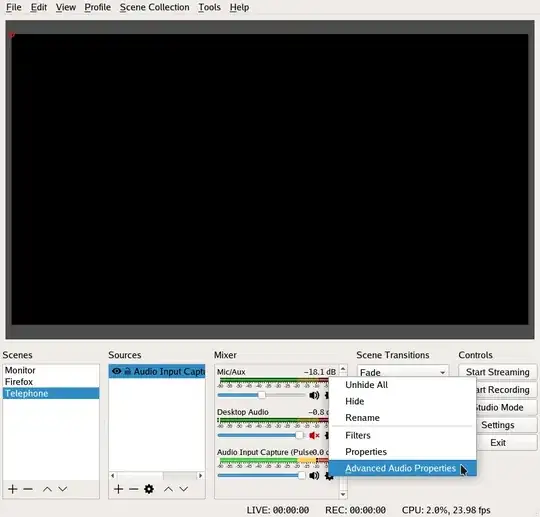Remove the selected source with the minus icon

[x=134, y=489]
